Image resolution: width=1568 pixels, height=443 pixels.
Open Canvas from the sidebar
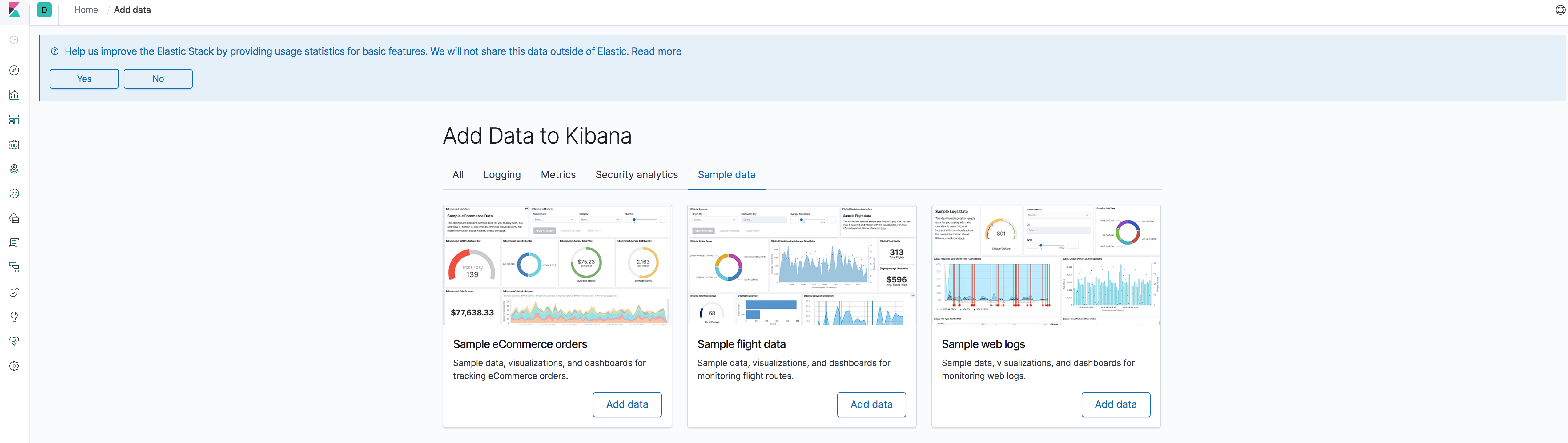pyautogui.click(x=14, y=144)
